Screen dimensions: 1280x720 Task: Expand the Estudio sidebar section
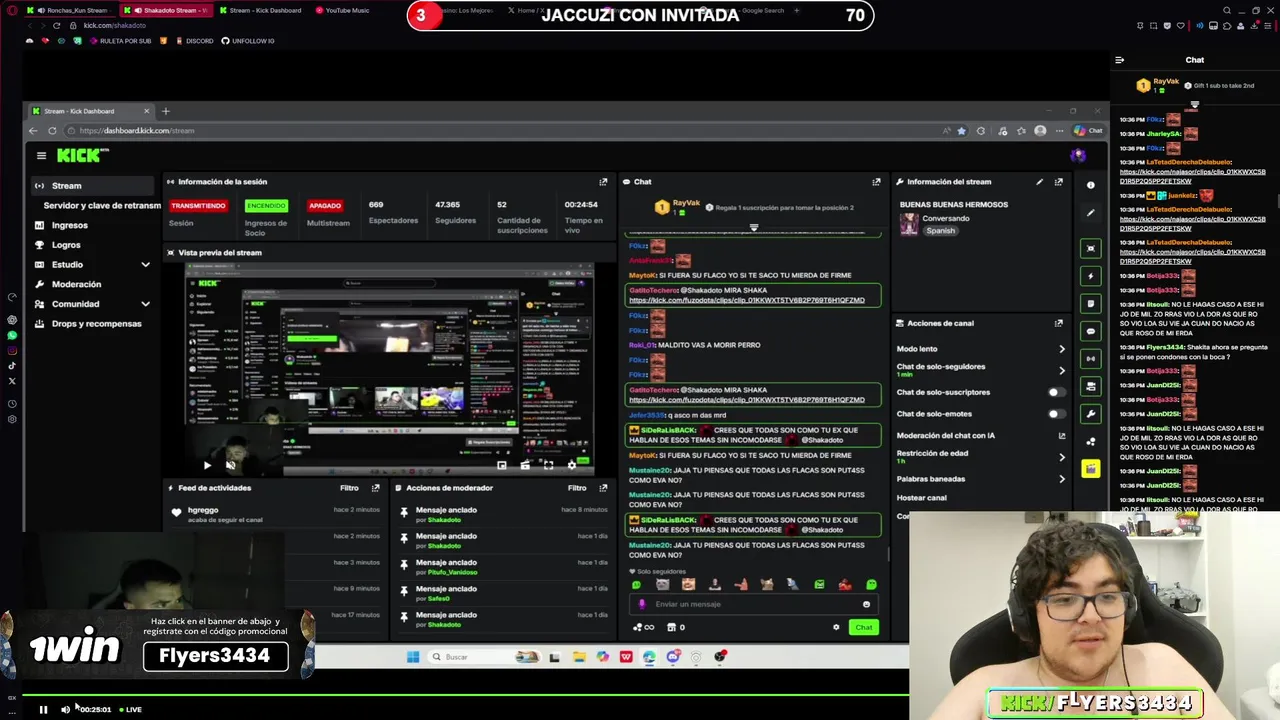tap(145, 264)
